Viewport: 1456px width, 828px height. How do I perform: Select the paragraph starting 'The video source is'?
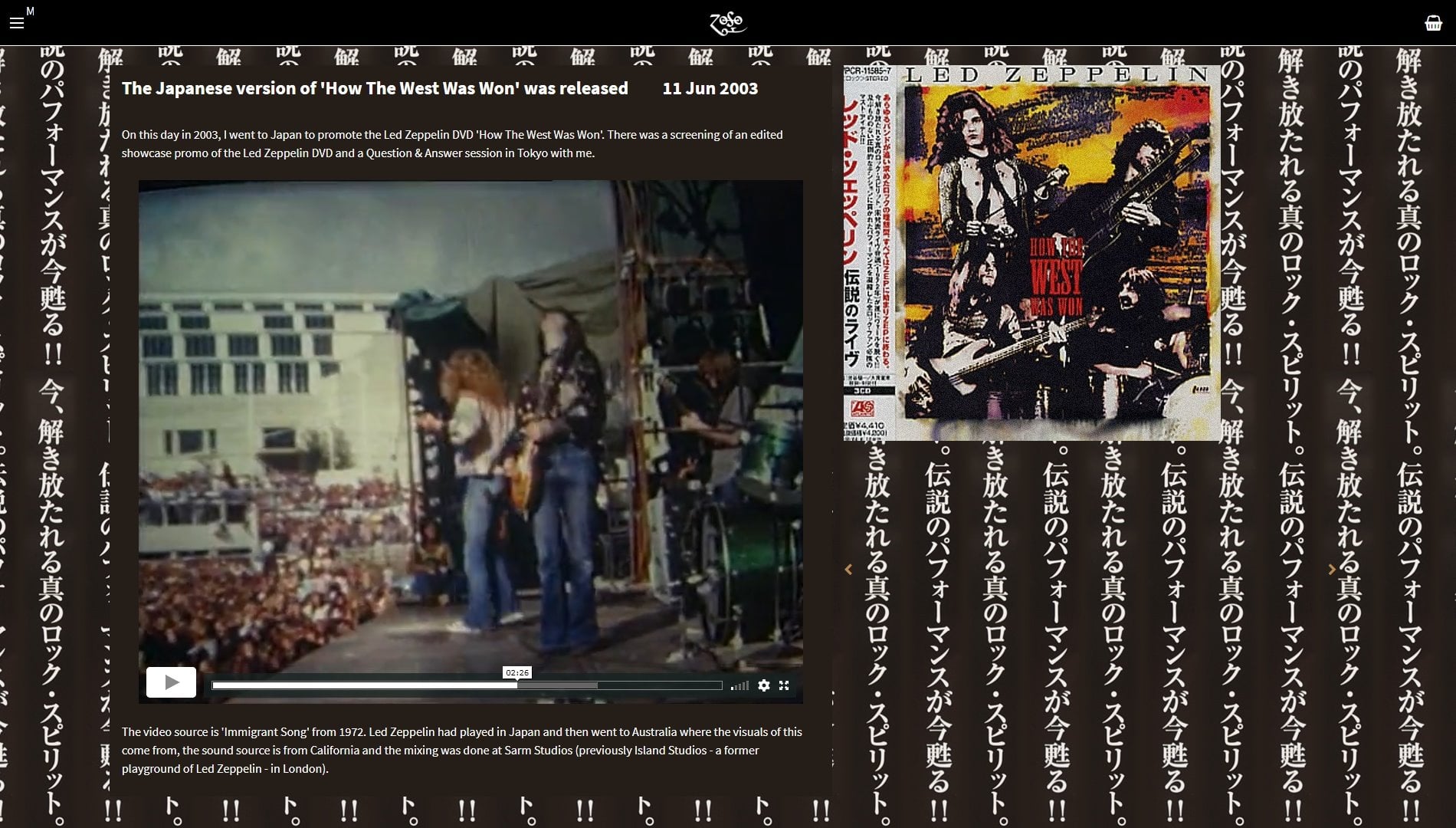(x=462, y=750)
